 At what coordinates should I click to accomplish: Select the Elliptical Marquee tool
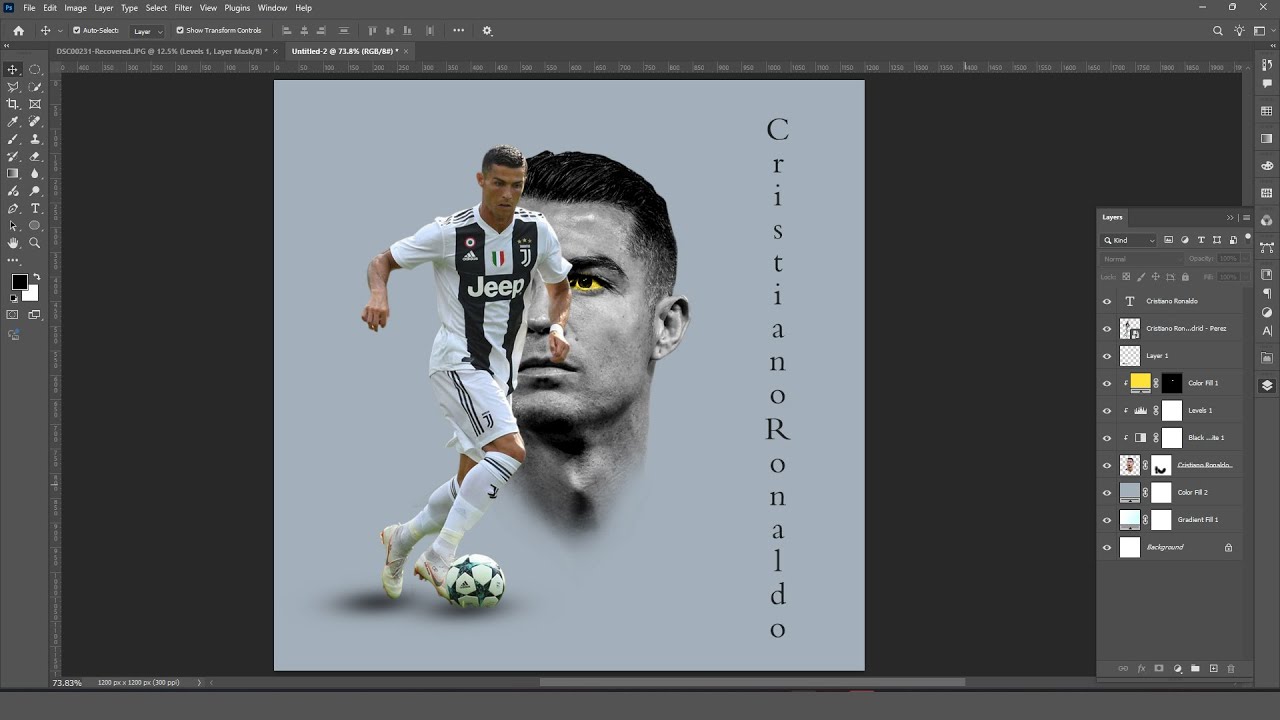pos(35,69)
